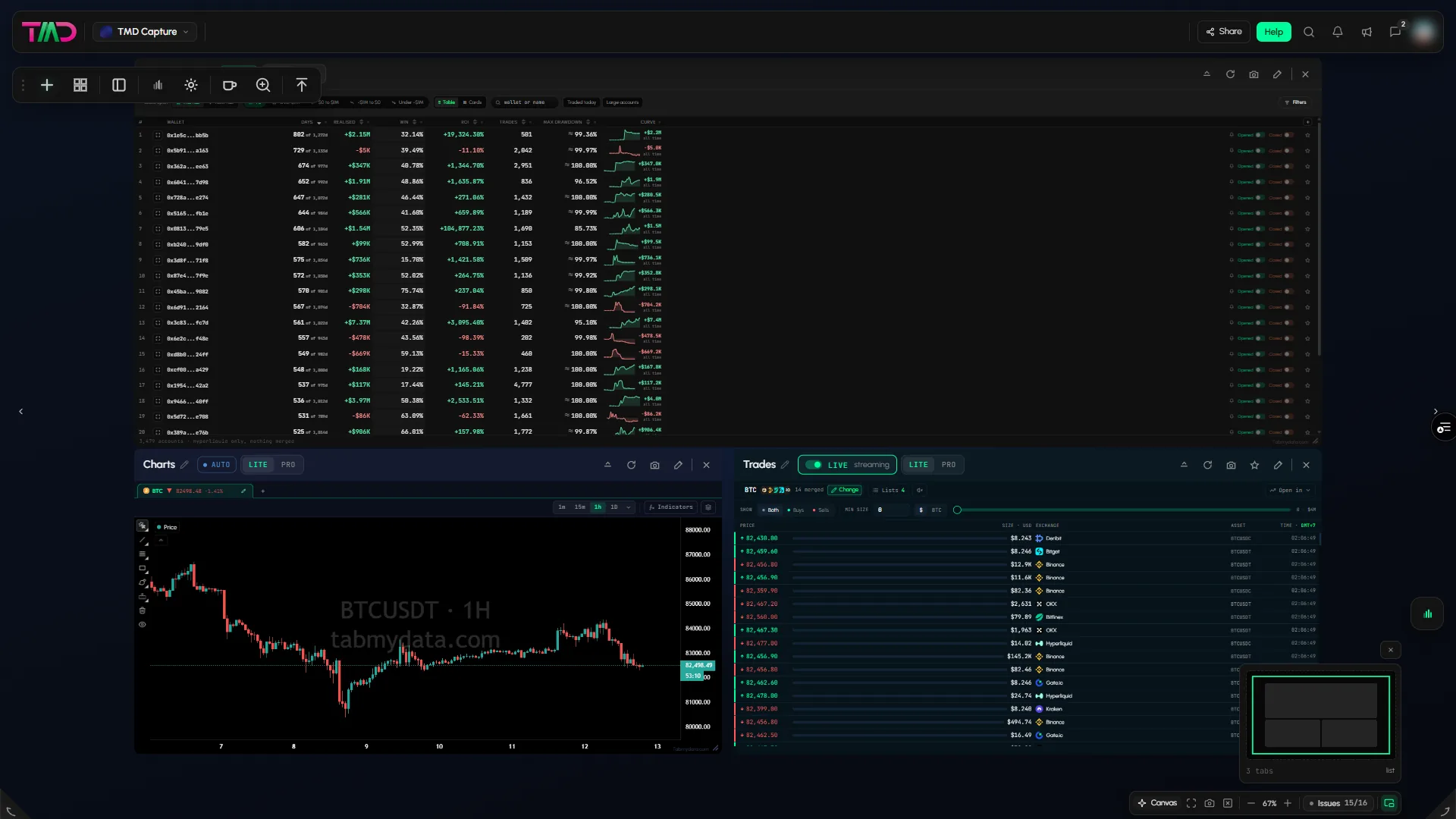Toggle AUTO mode in Charts panel
Image resolution: width=1456 pixels, height=819 pixels.
pyautogui.click(x=217, y=465)
